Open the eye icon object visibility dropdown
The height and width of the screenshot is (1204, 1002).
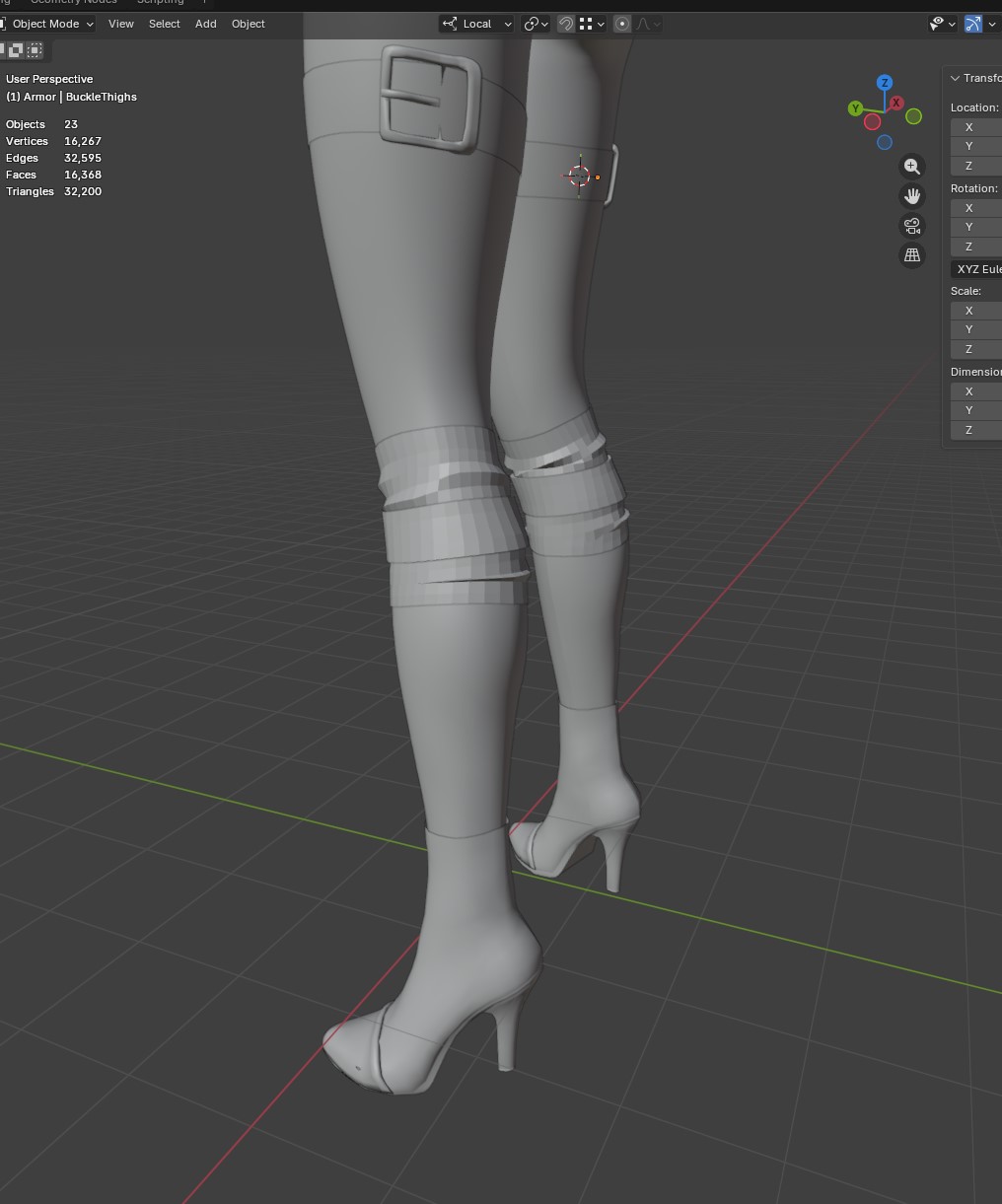[x=943, y=24]
